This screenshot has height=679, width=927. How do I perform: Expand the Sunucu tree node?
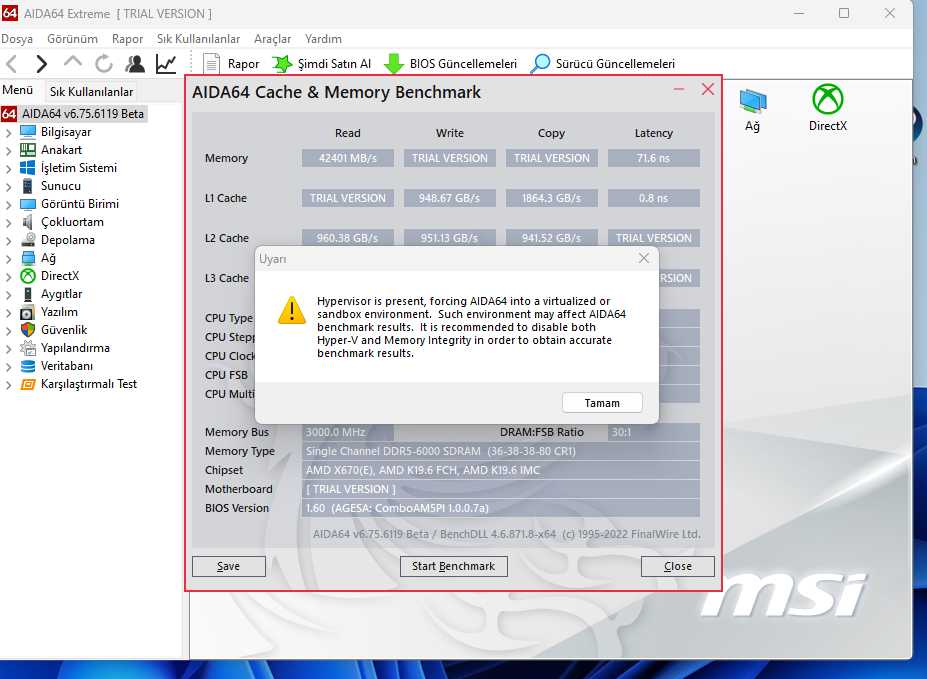(x=8, y=187)
